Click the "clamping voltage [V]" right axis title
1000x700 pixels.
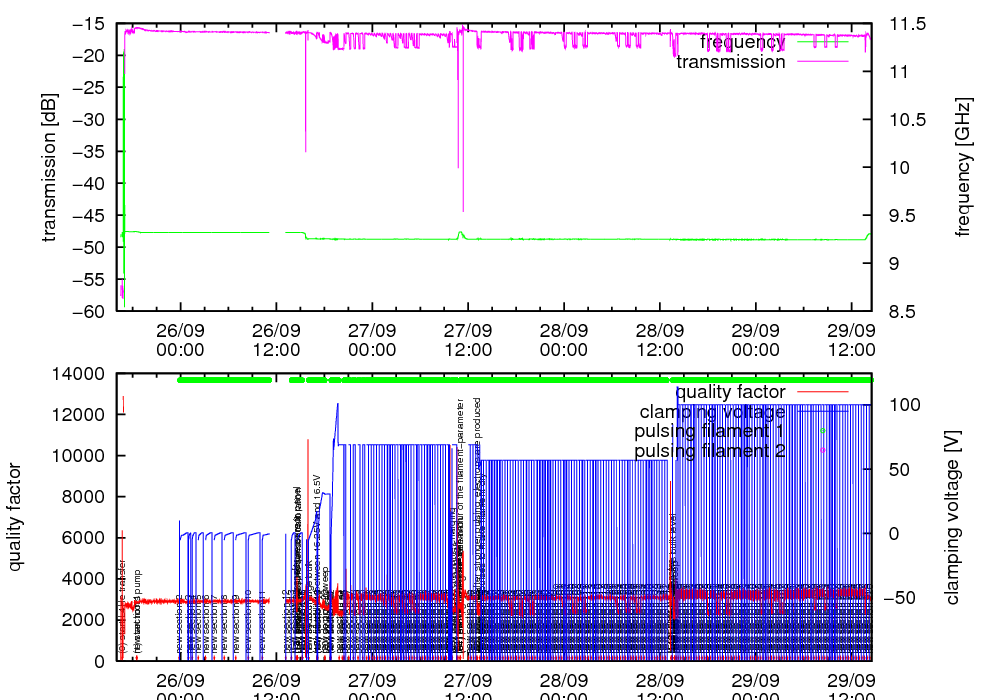click(952, 517)
